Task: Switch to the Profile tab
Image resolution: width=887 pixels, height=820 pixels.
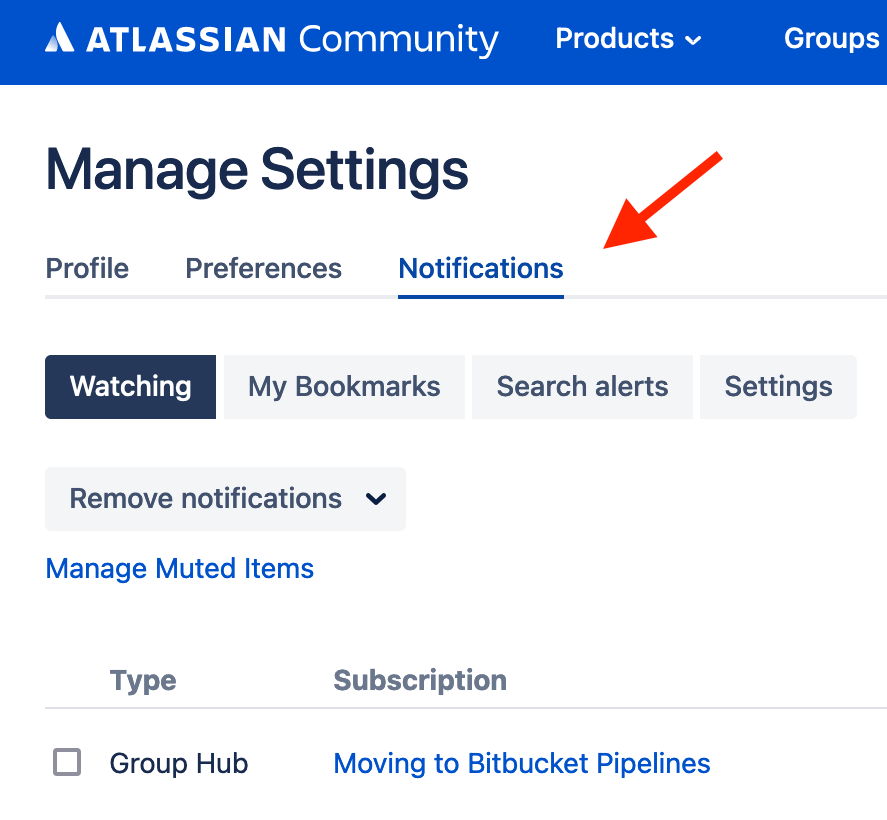Action: point(87,269)
